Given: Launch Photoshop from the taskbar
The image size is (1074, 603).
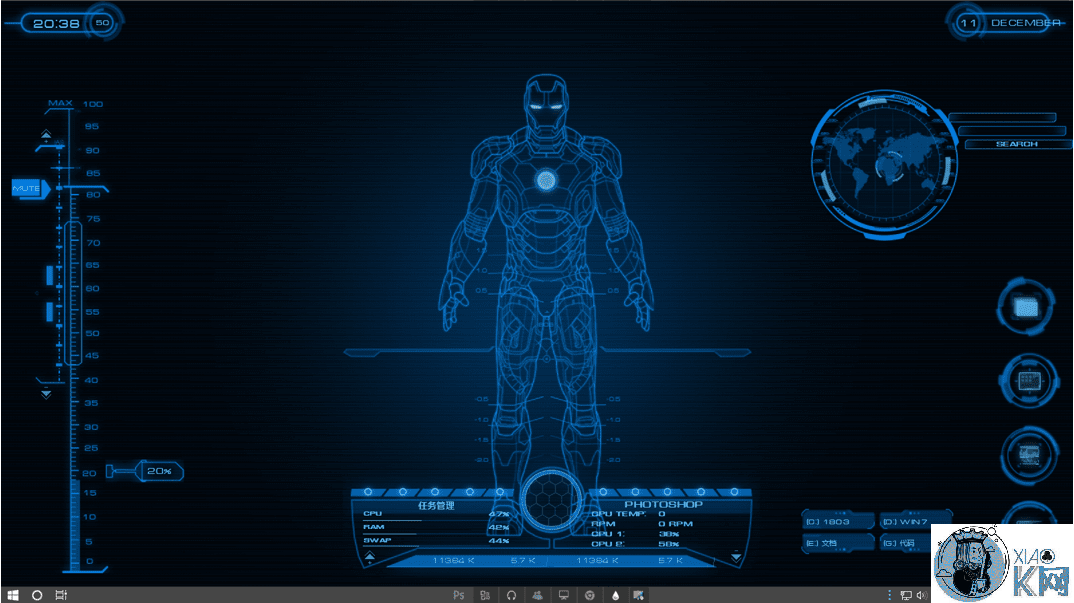Looking at the screenshot, I should [458, 595].
